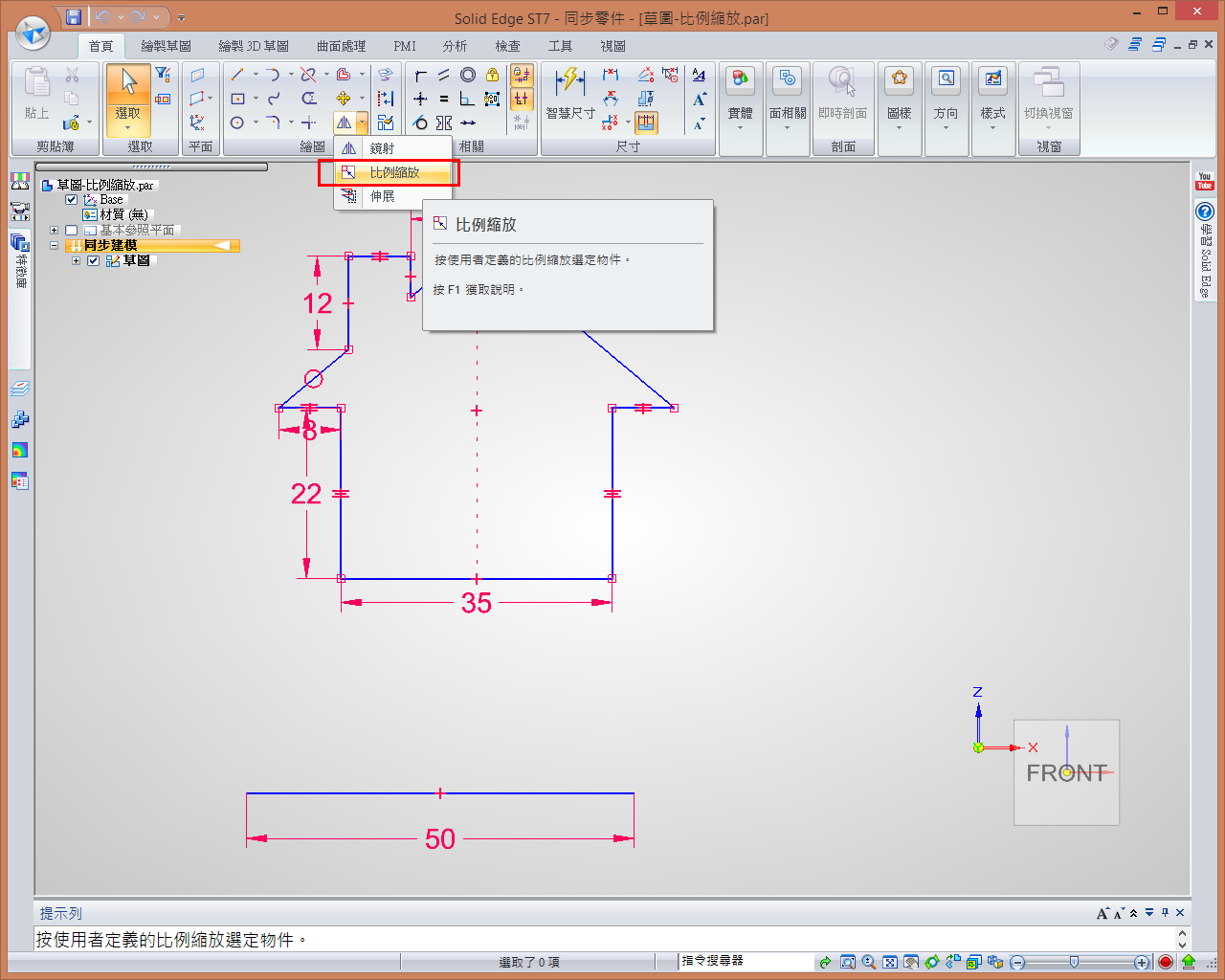Click the zoom in plus button on slider
This screenshot has width=1225, height=980.
(1142, 962)
